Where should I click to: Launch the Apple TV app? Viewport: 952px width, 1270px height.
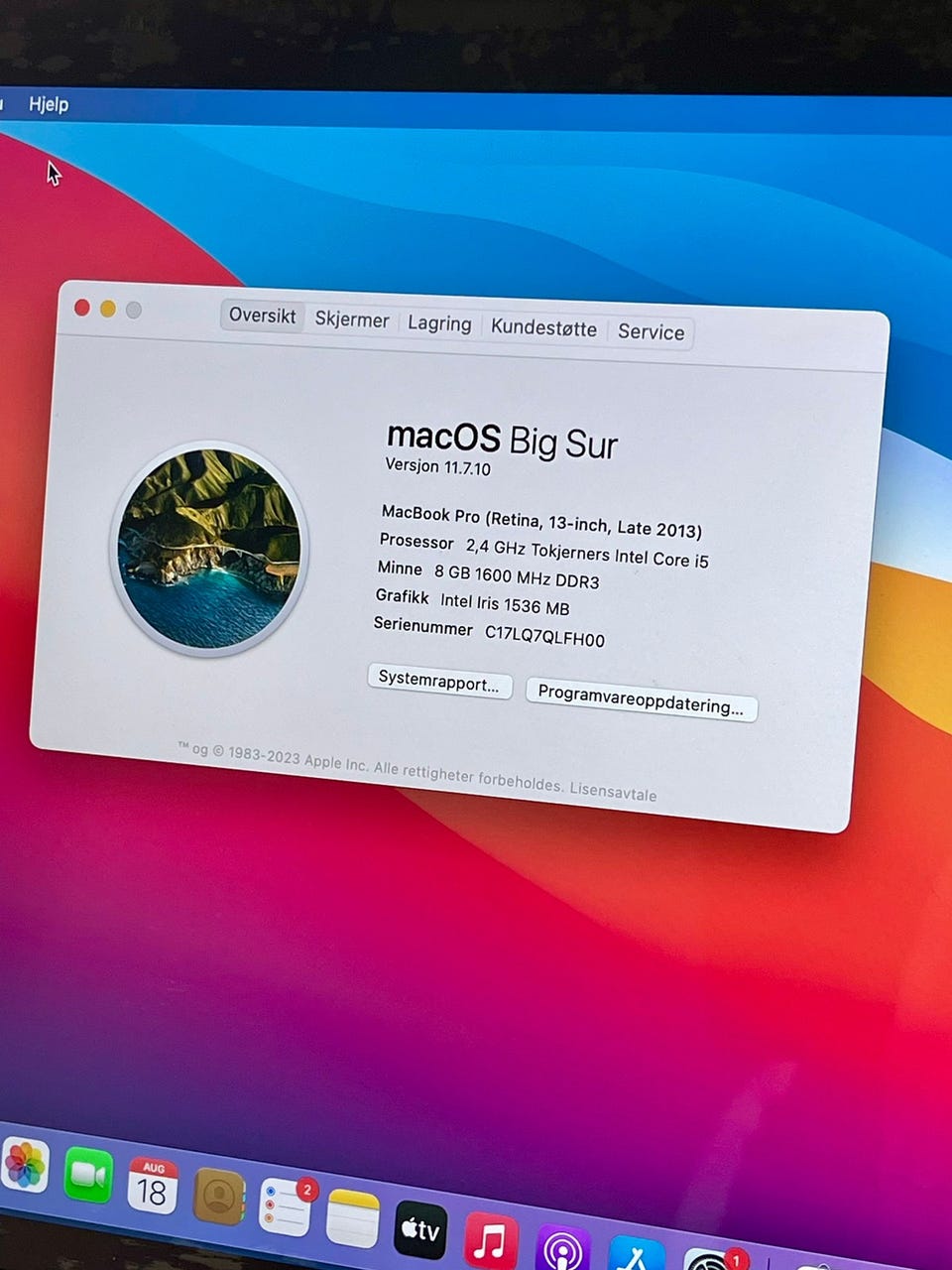[x=420, y=1230]
